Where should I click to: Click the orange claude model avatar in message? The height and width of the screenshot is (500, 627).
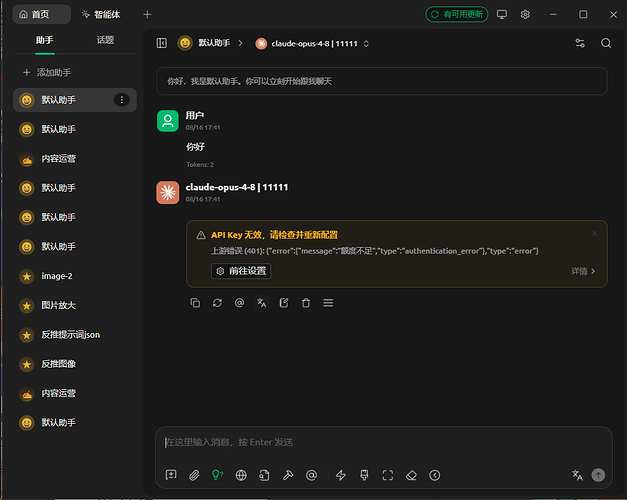pyautogui.click(x=168, y=192)
